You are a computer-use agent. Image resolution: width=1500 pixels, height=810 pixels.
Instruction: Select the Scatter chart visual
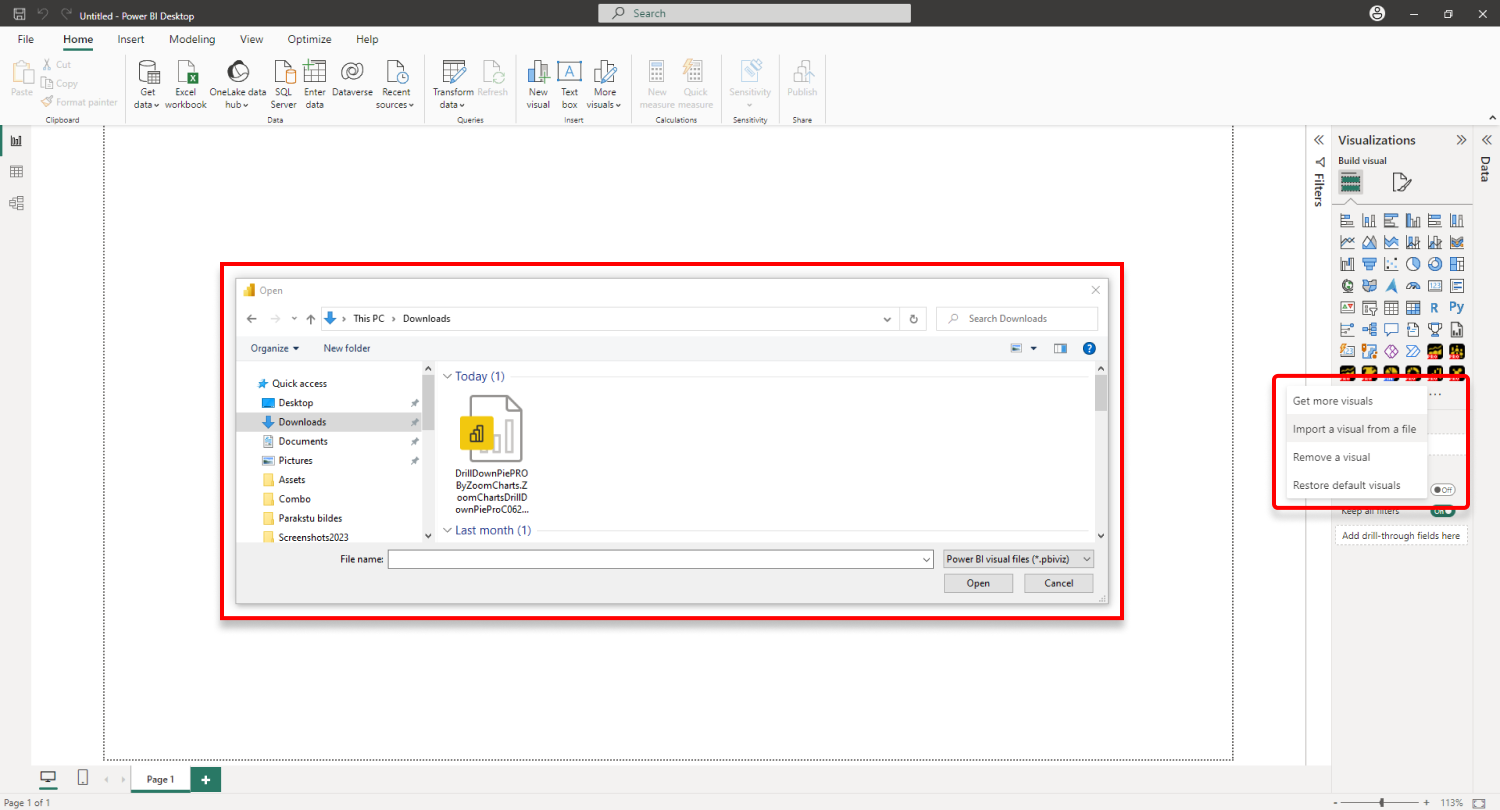click(x=1391, y=264)
